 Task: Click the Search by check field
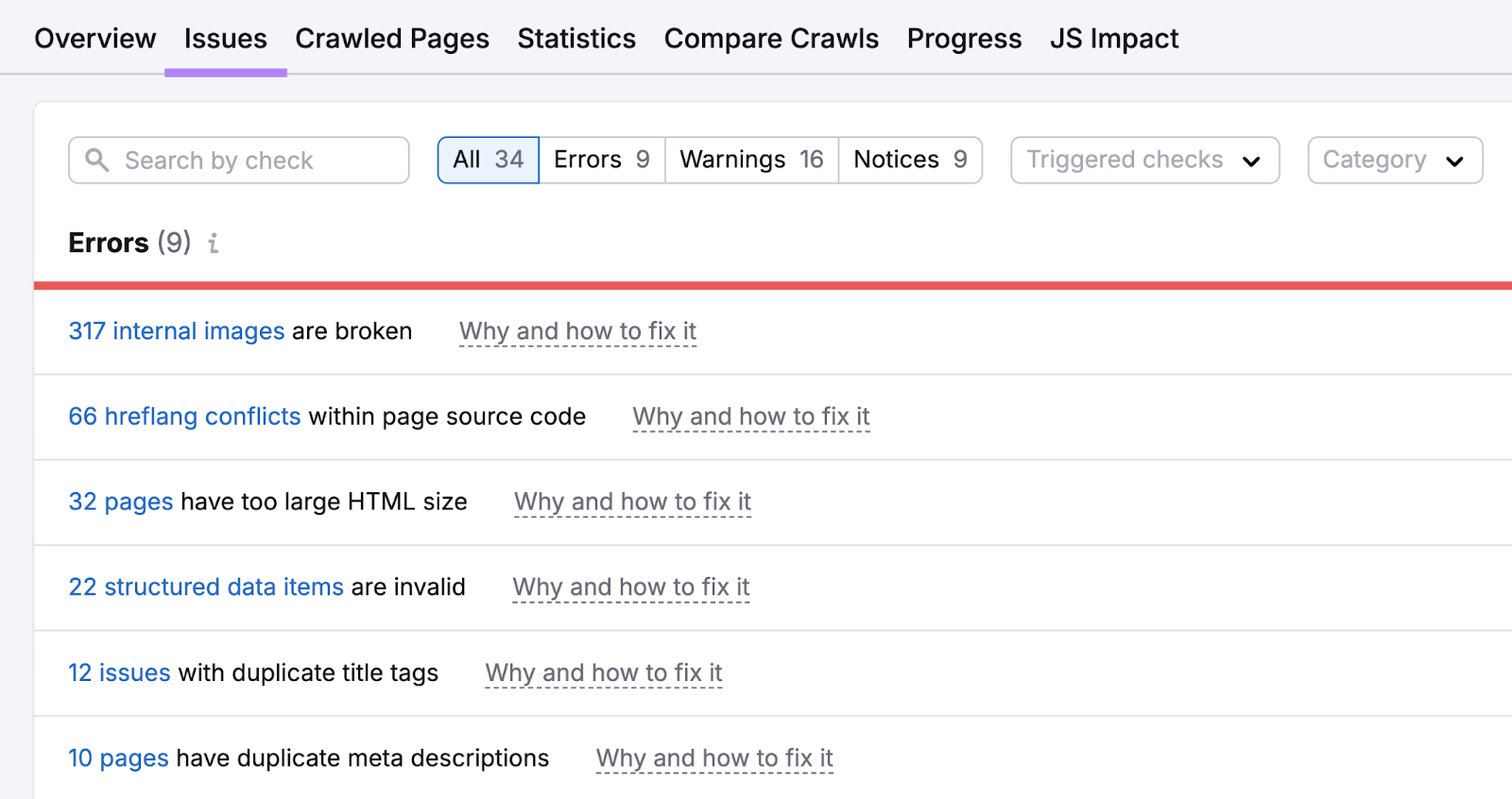255,160
